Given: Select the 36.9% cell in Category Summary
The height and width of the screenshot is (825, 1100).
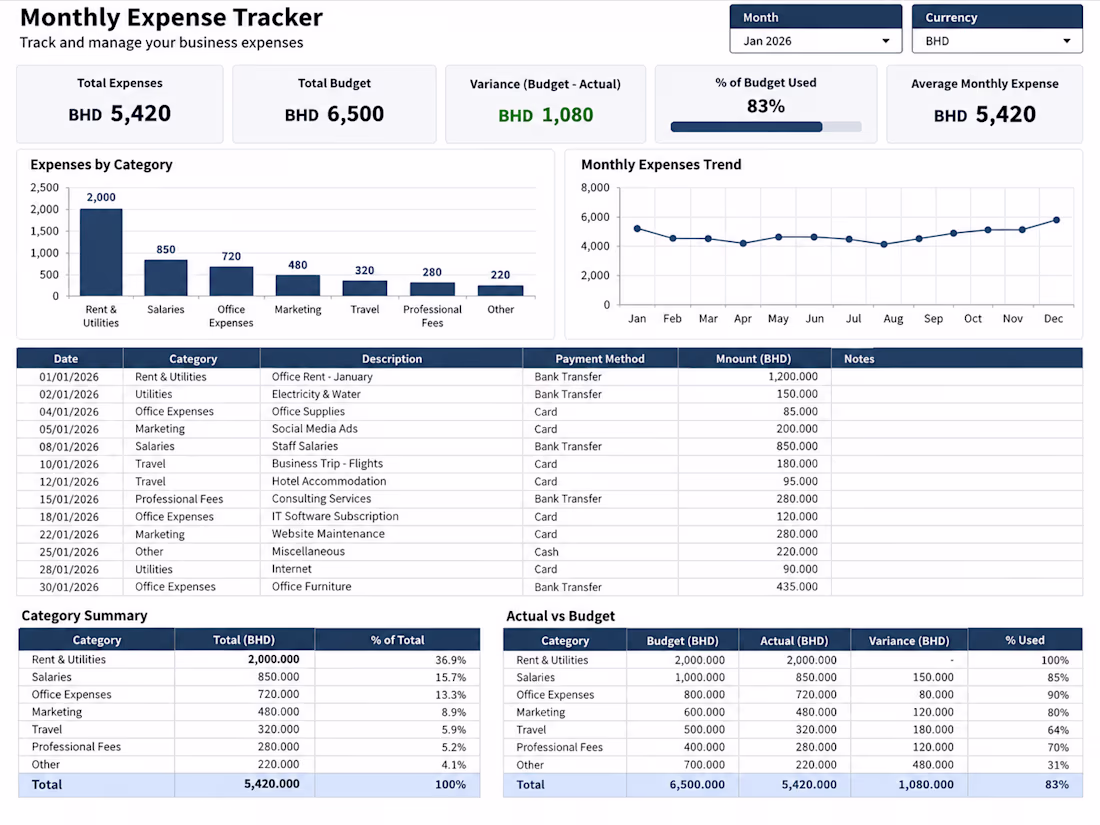Looking at the screenshot, I should (x=397, y=660).
